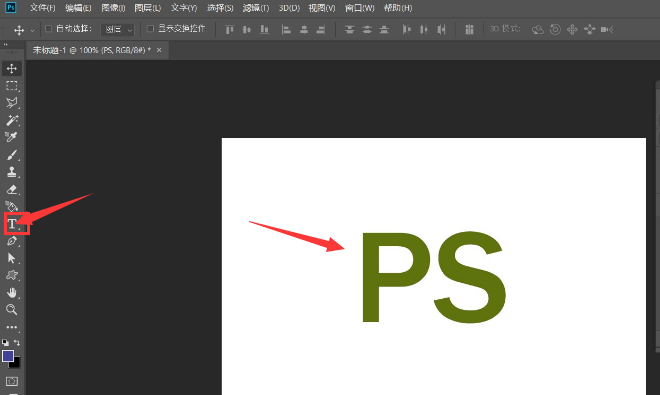Expand the Move tool preset picker arrow
The image size is (660, 395).
(x=32, y=30)
